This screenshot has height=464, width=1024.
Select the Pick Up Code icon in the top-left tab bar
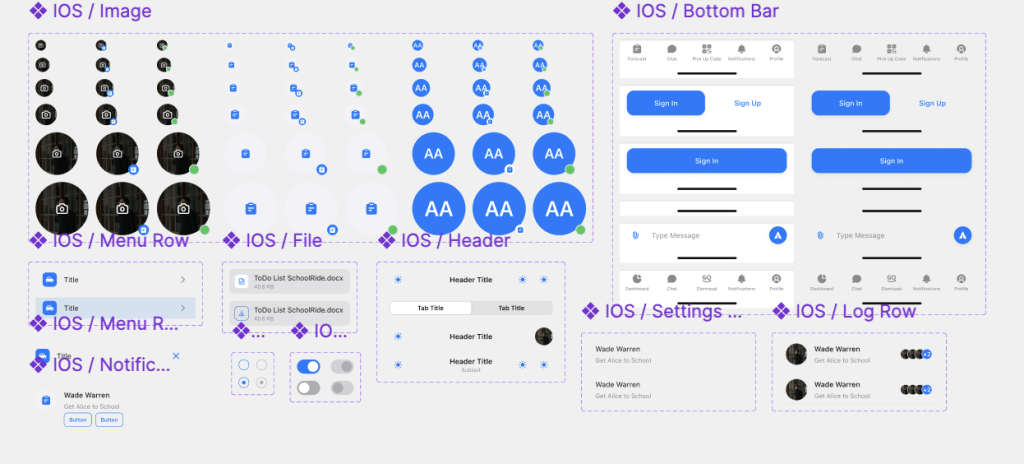706,49
